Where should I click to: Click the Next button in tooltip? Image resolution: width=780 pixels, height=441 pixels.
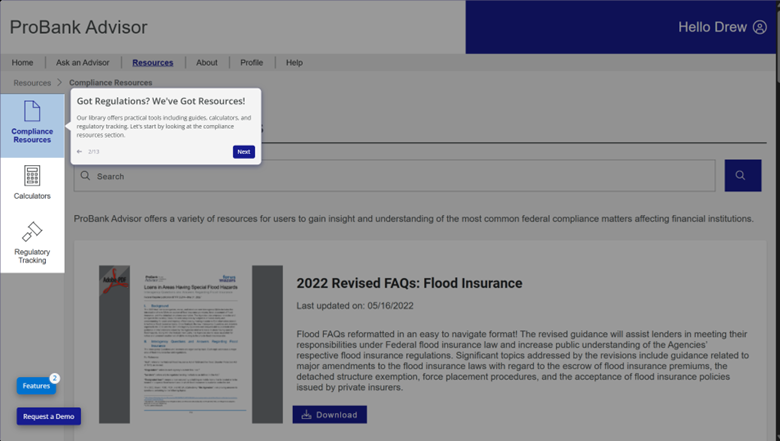(x=244, y=152)
